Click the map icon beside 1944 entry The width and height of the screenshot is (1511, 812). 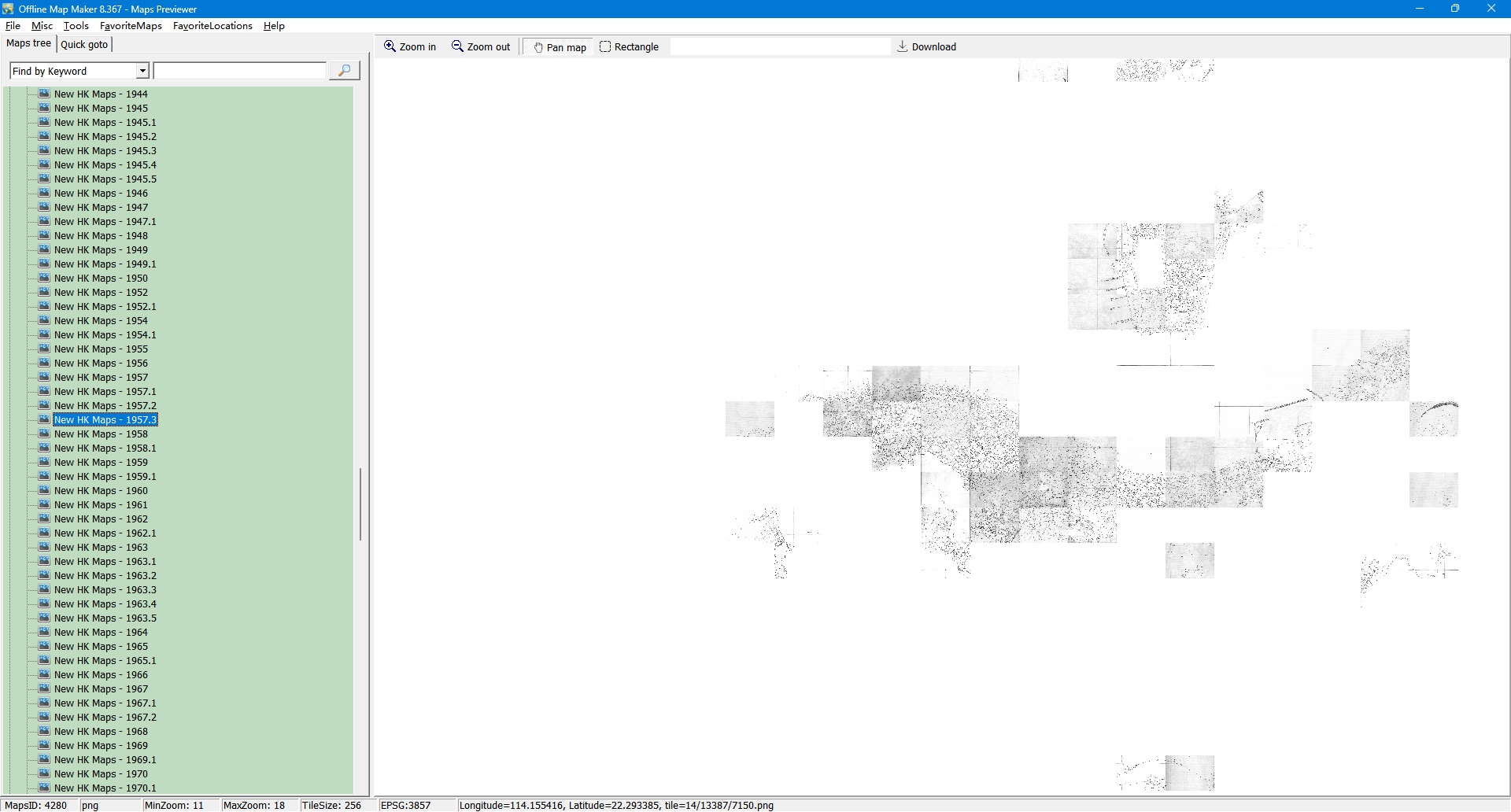tap(45, 94)
